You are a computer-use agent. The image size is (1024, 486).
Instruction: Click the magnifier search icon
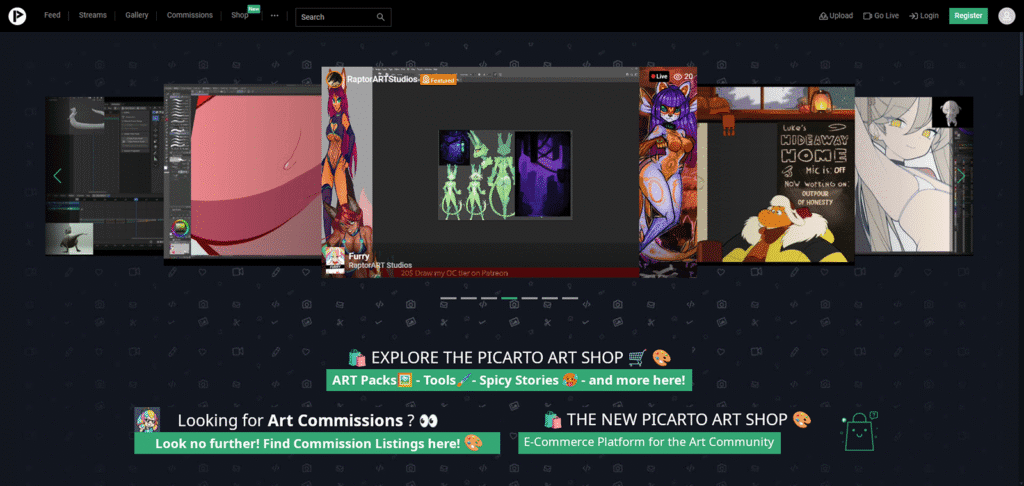click(x=381, y=17)
